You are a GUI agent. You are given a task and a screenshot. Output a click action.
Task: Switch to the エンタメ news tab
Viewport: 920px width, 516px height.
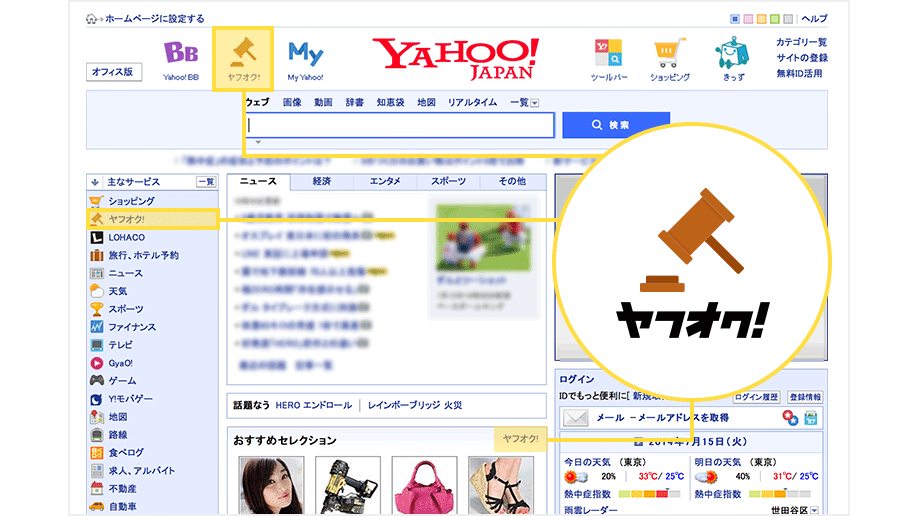385,182
